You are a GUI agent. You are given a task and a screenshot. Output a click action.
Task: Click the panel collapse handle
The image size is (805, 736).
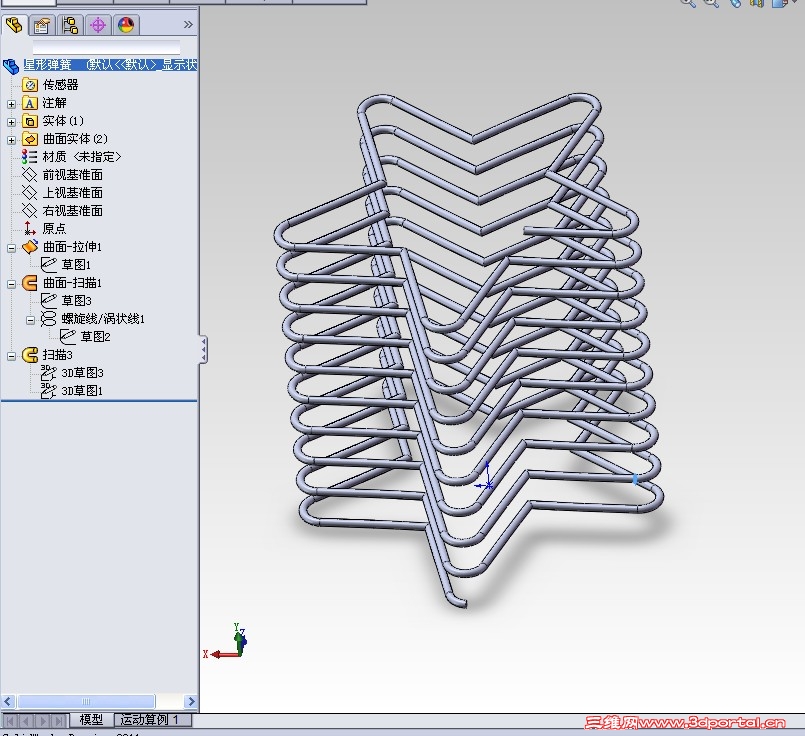[203, 350]
